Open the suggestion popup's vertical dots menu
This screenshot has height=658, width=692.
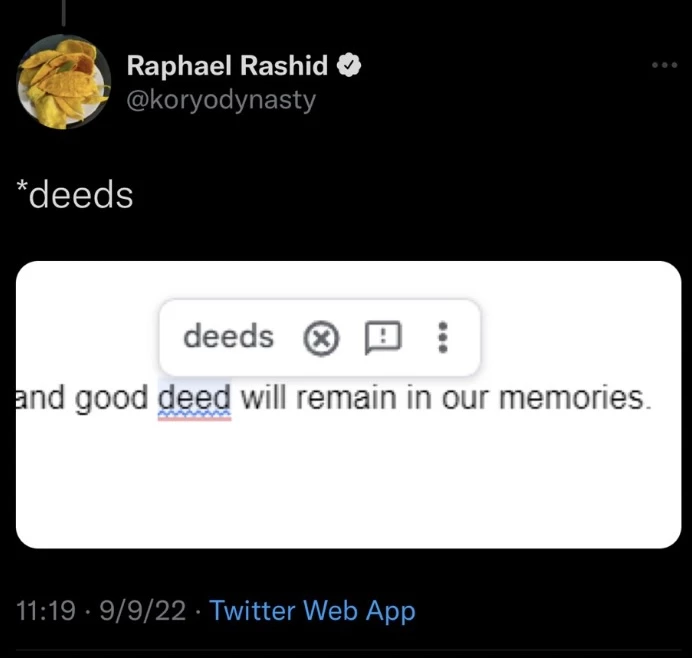coord(443,339)
